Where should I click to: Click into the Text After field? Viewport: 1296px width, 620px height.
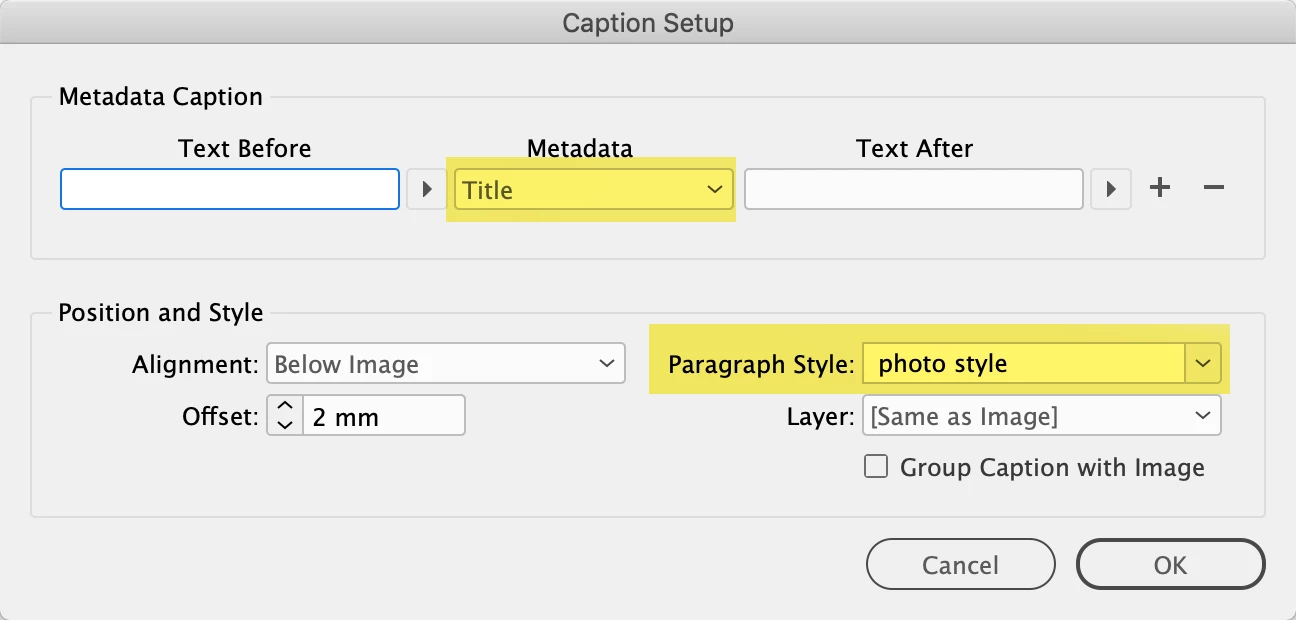pyautogui.click(x=913, y=189)
